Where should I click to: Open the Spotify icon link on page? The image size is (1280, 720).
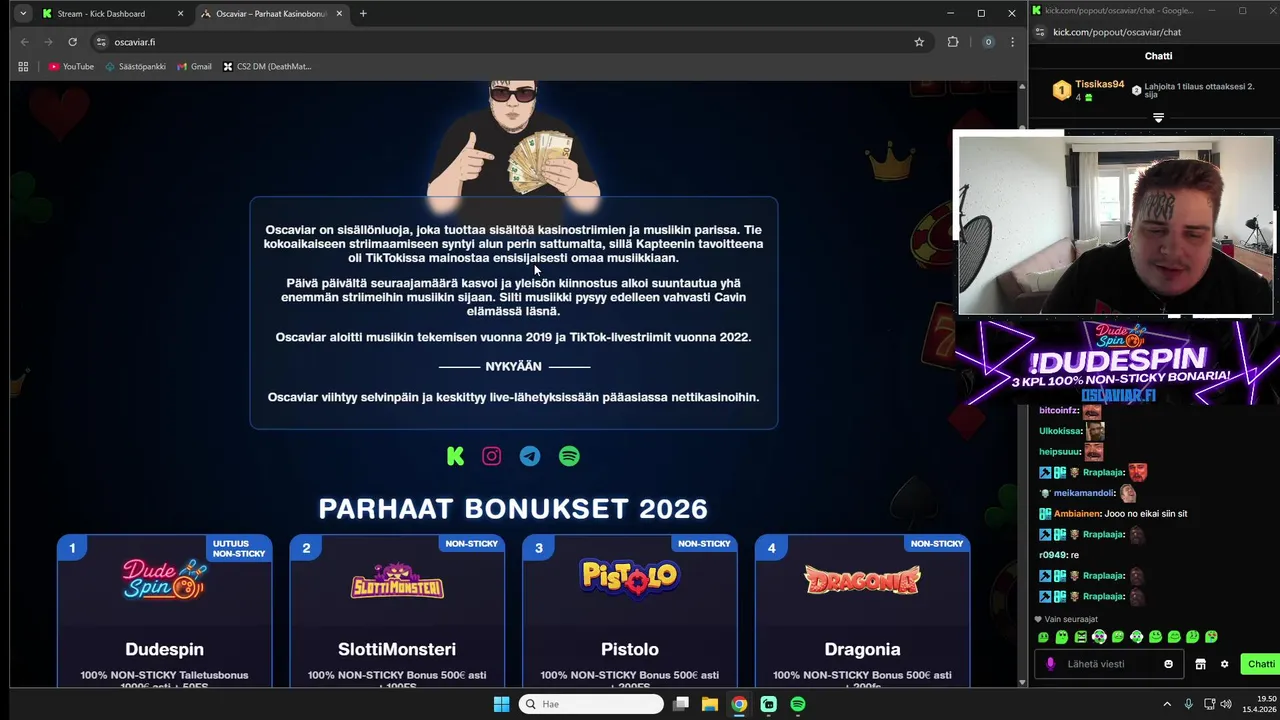coord(569,456)
